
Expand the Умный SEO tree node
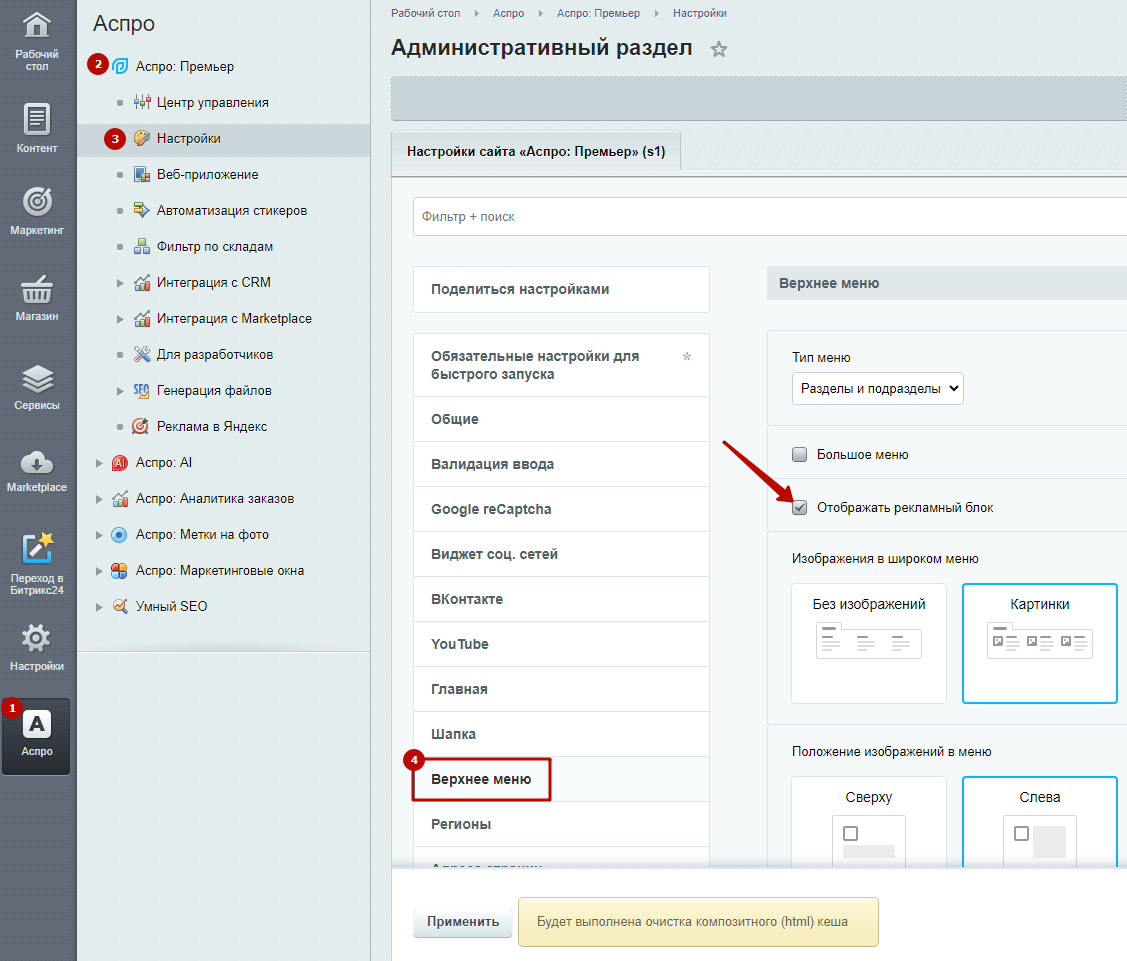(x=99, y=607)
